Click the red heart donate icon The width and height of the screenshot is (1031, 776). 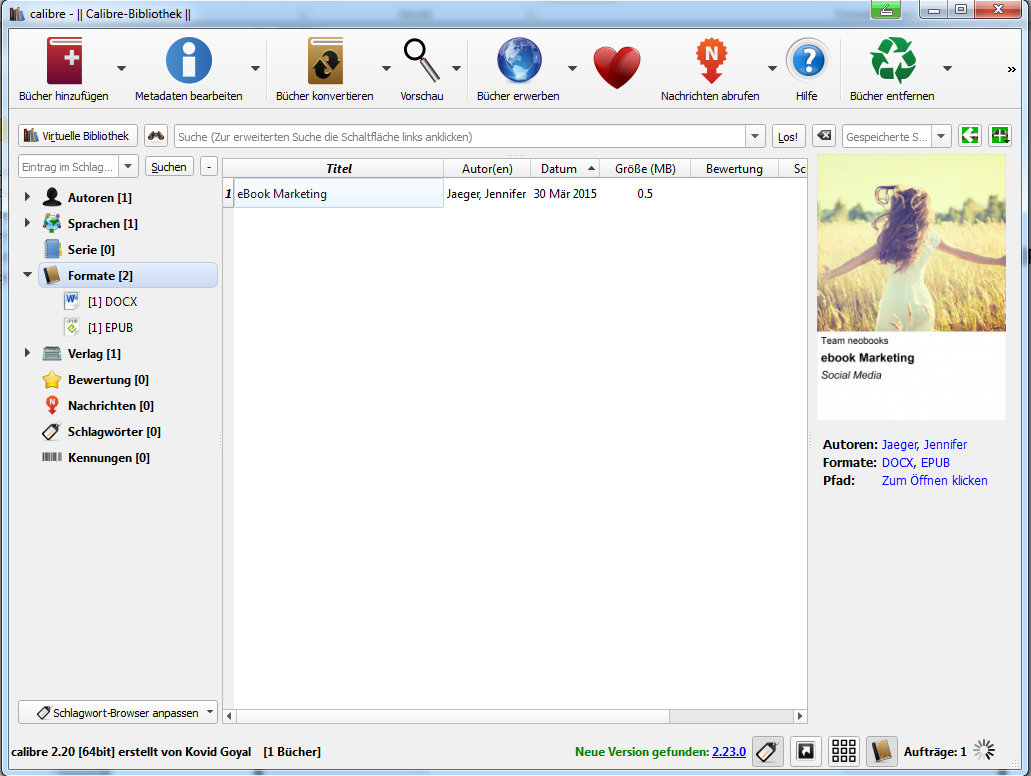tap(616, 66)
